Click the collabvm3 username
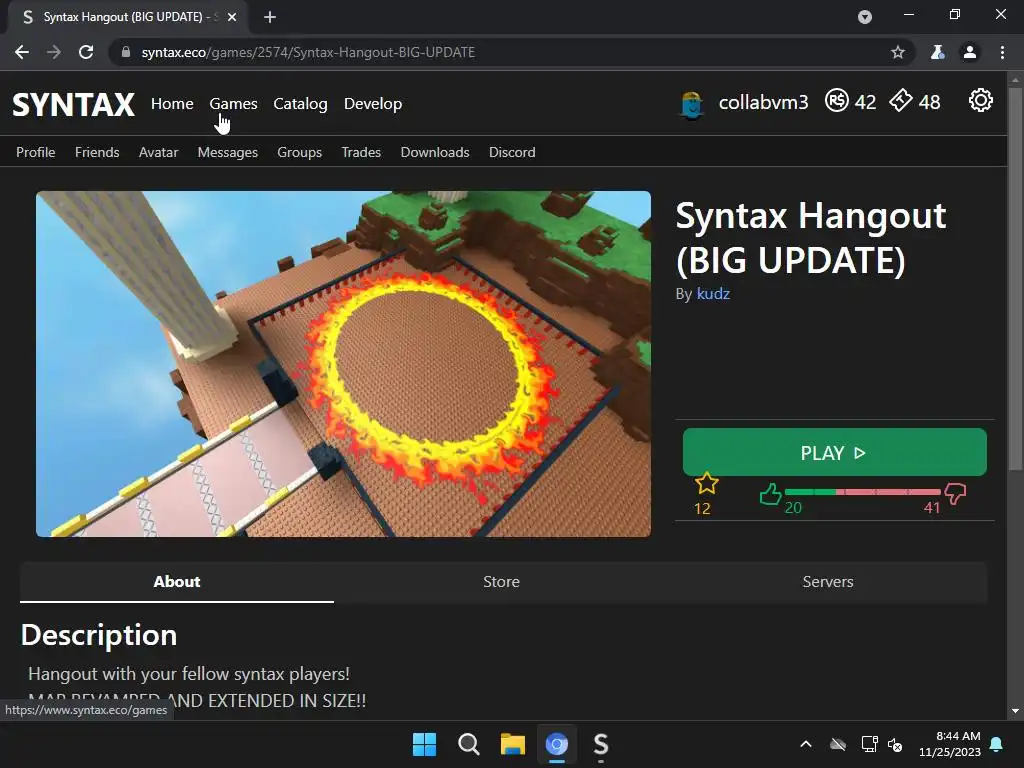This screenshot has width=1024, height=768. [763, 103]
